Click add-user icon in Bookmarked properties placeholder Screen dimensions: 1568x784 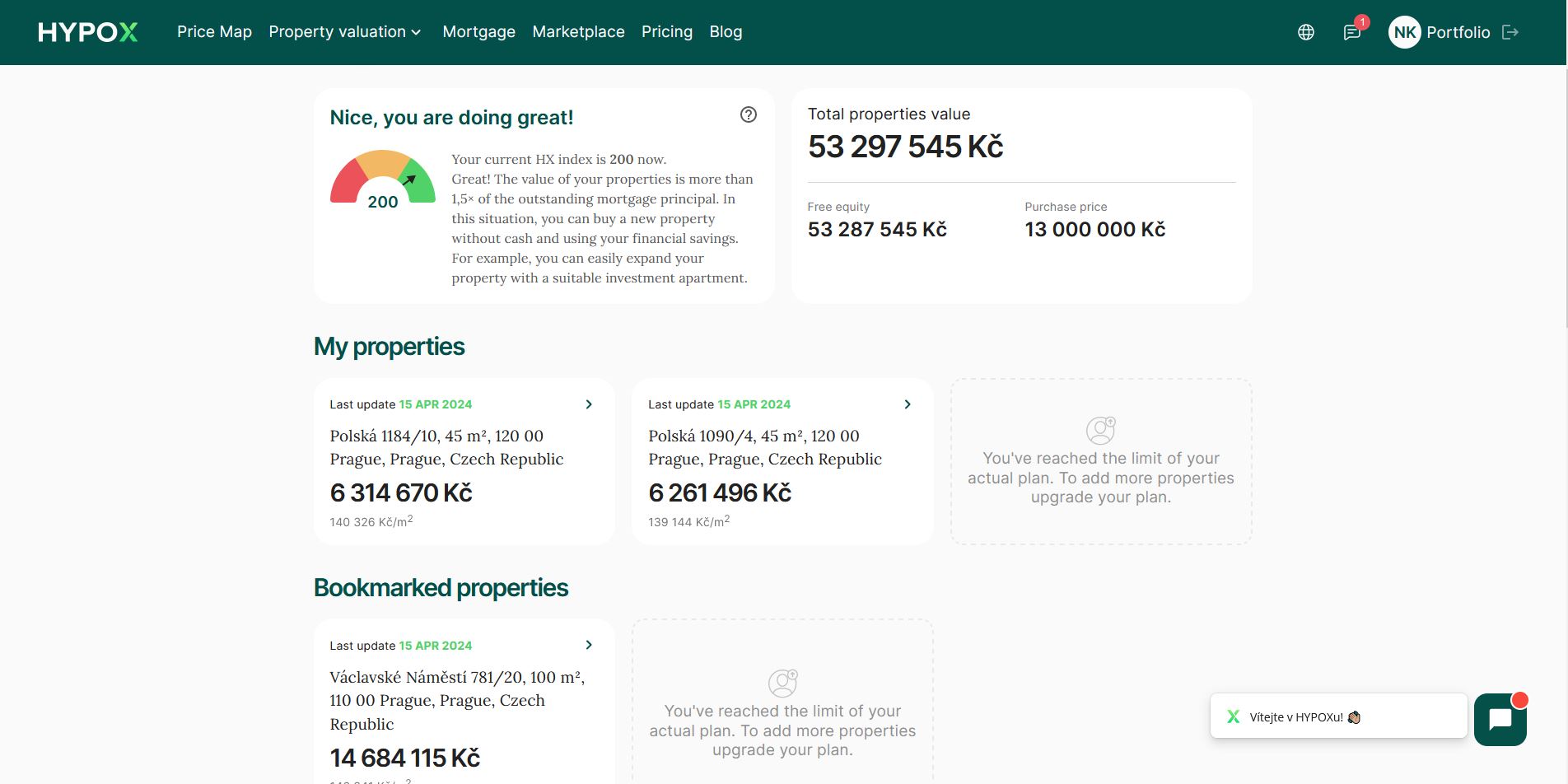click(782, 683)
